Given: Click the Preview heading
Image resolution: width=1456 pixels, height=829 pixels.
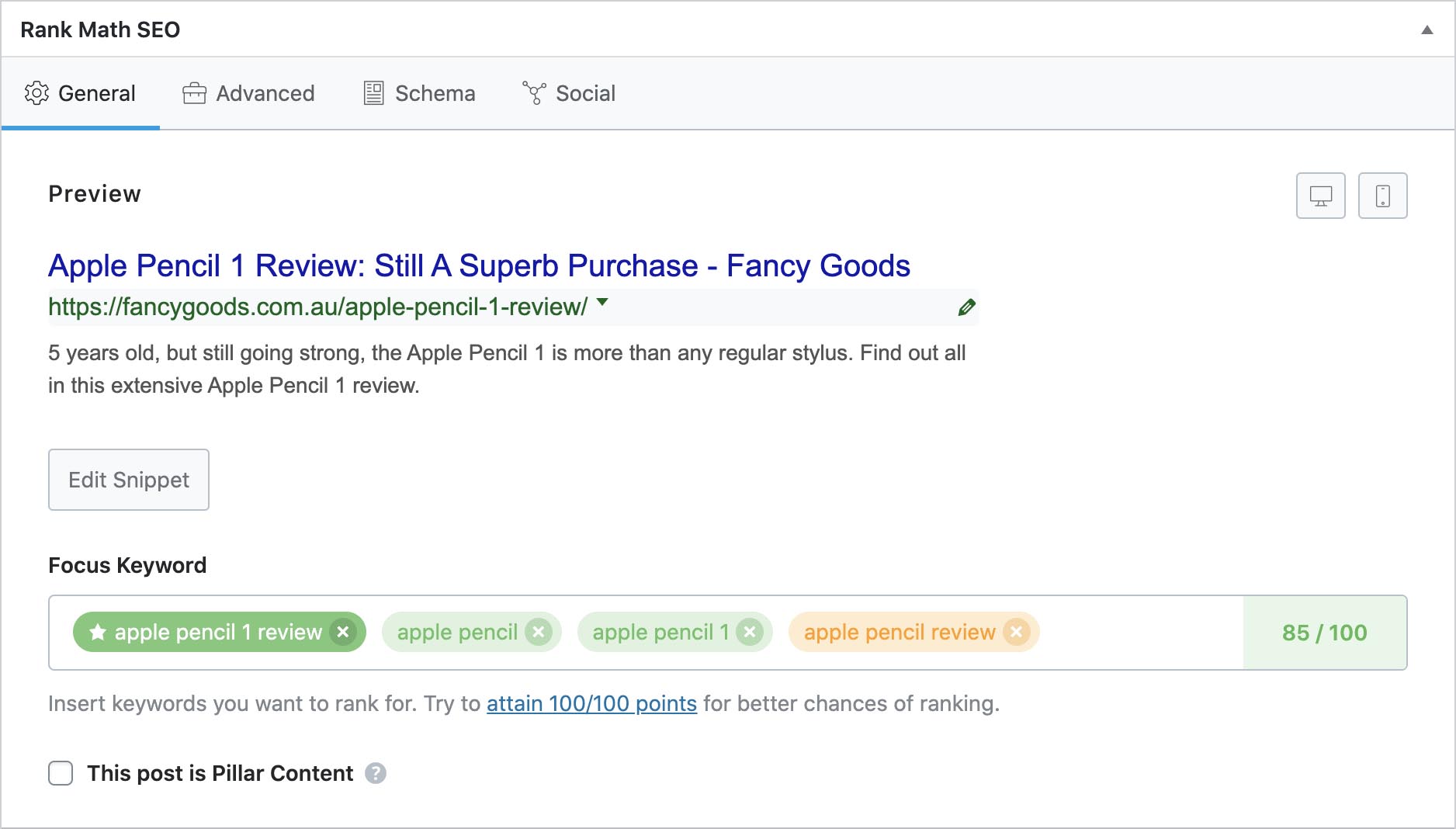Looking at the screenshot, I should point(95,194).
